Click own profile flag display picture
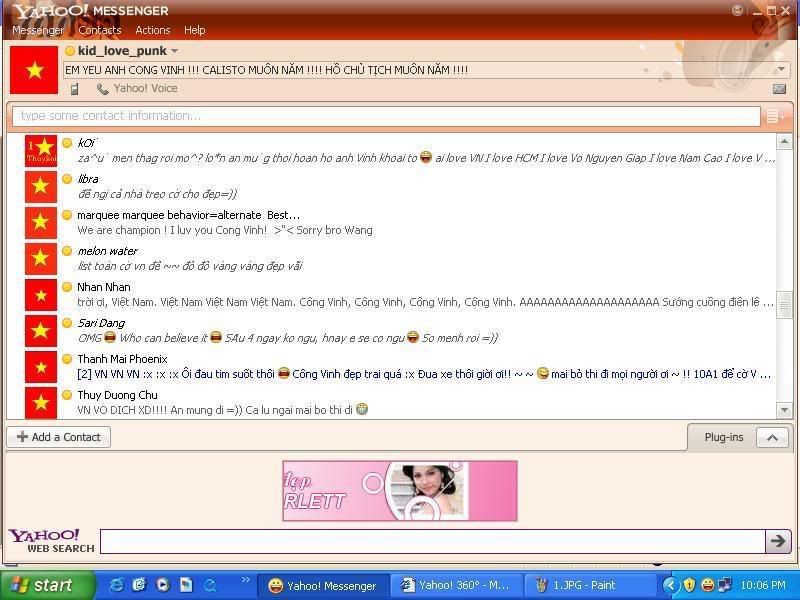Viewport: 800px width, 600px height. pos(35,70)
